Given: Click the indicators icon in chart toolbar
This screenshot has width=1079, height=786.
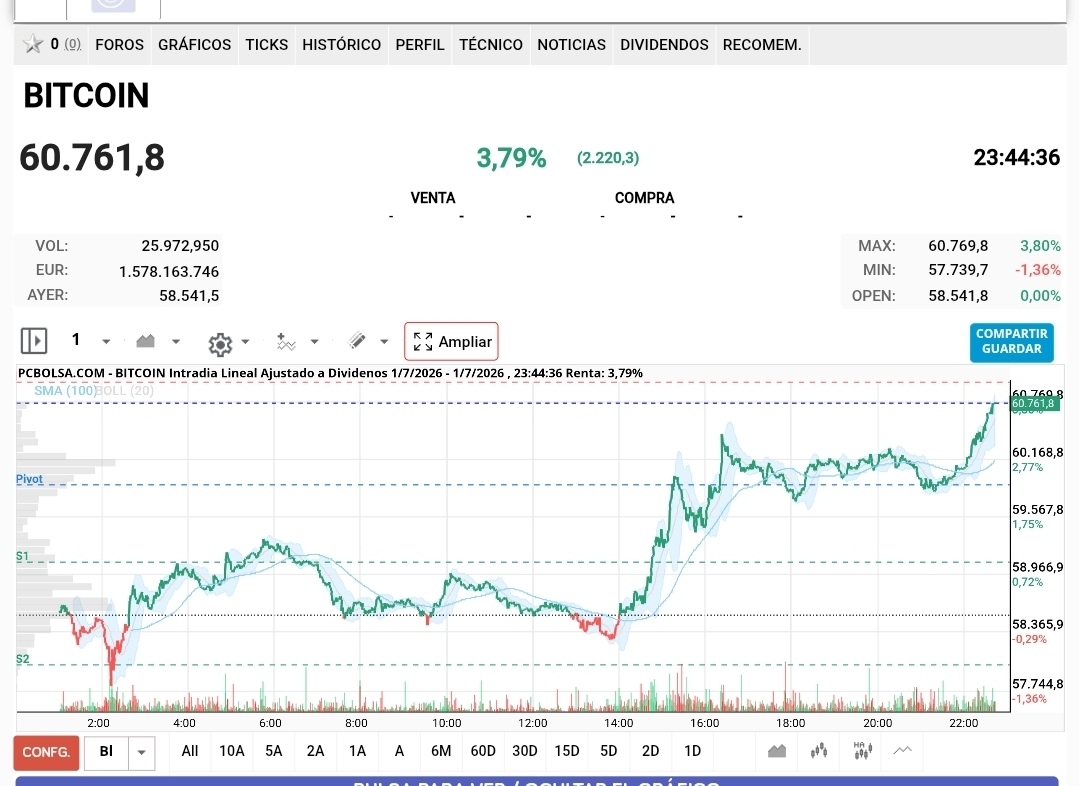Looking at the screenshot, I should [x=286, y=341].
